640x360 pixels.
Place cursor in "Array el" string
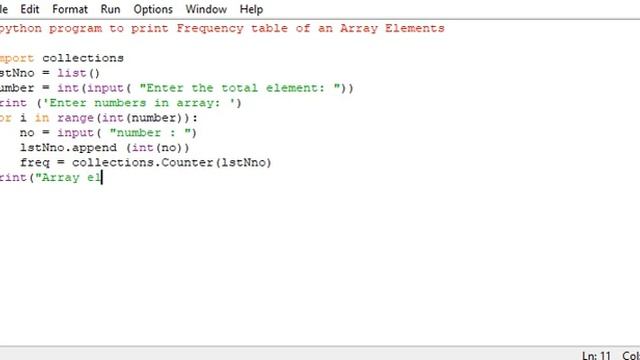pyautogui.click(x=68, y=178)
